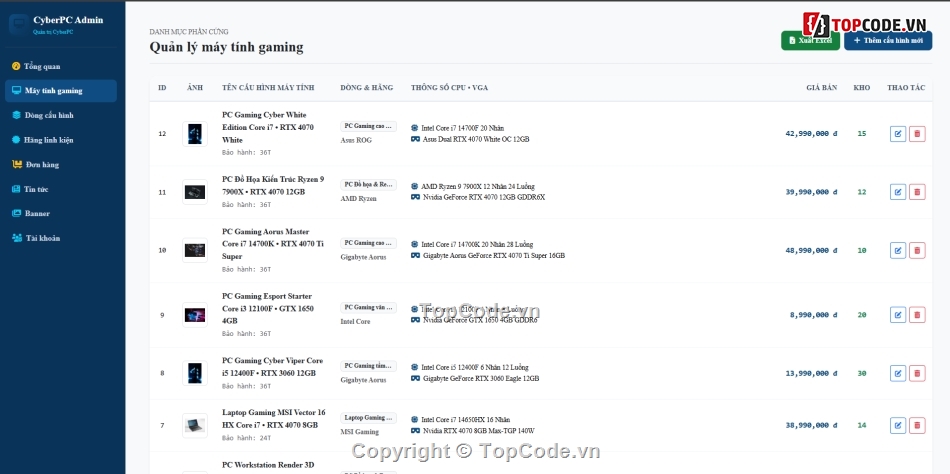Click the DÒNG & HÃNG column header
The image size is (950, 474).
[x=367, y=88]
